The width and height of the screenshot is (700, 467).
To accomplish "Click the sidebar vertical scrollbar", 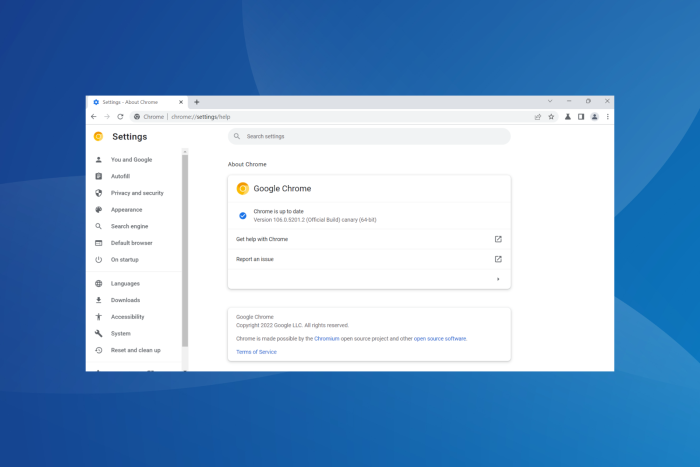I will coord(185,250).
